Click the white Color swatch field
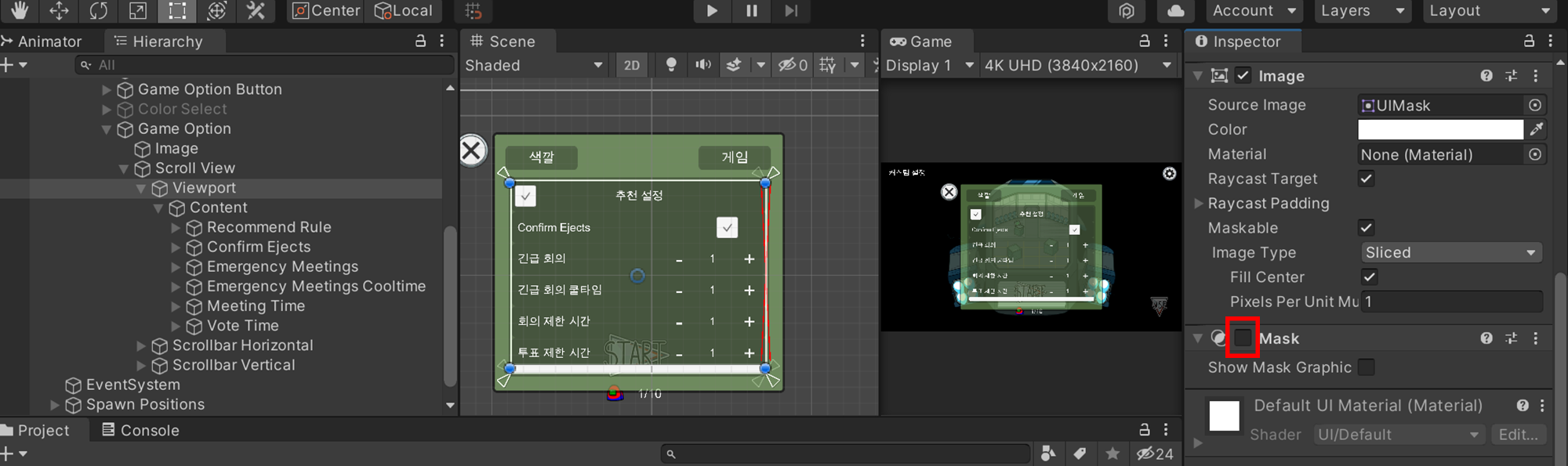 coord(1440,129)
